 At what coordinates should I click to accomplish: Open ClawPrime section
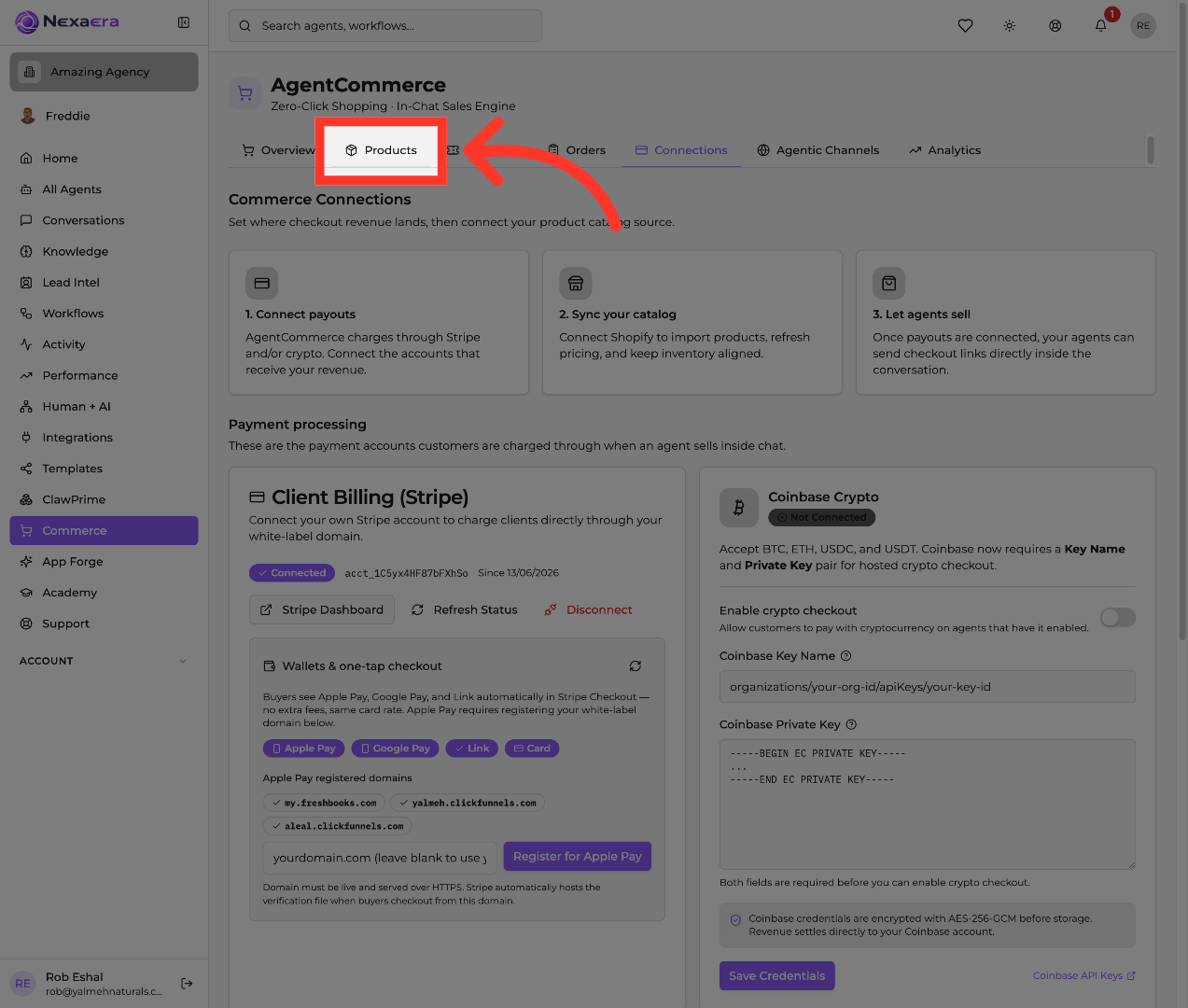(104, 499)
